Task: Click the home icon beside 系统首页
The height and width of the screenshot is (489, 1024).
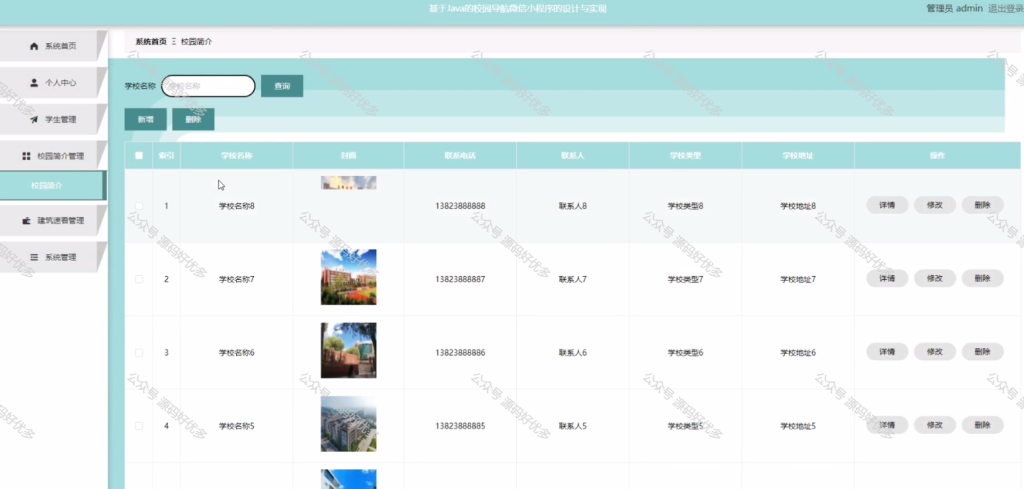Action: click(34, 46)
